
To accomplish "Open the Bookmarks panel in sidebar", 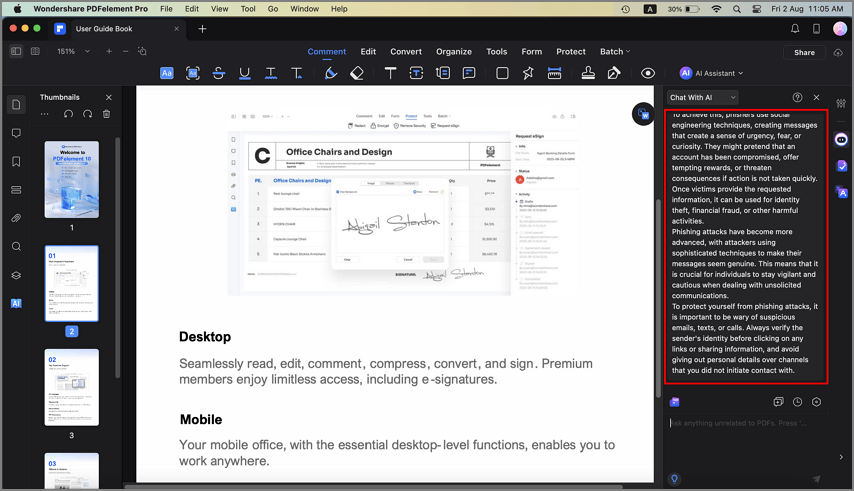I will tap(16, 162).
